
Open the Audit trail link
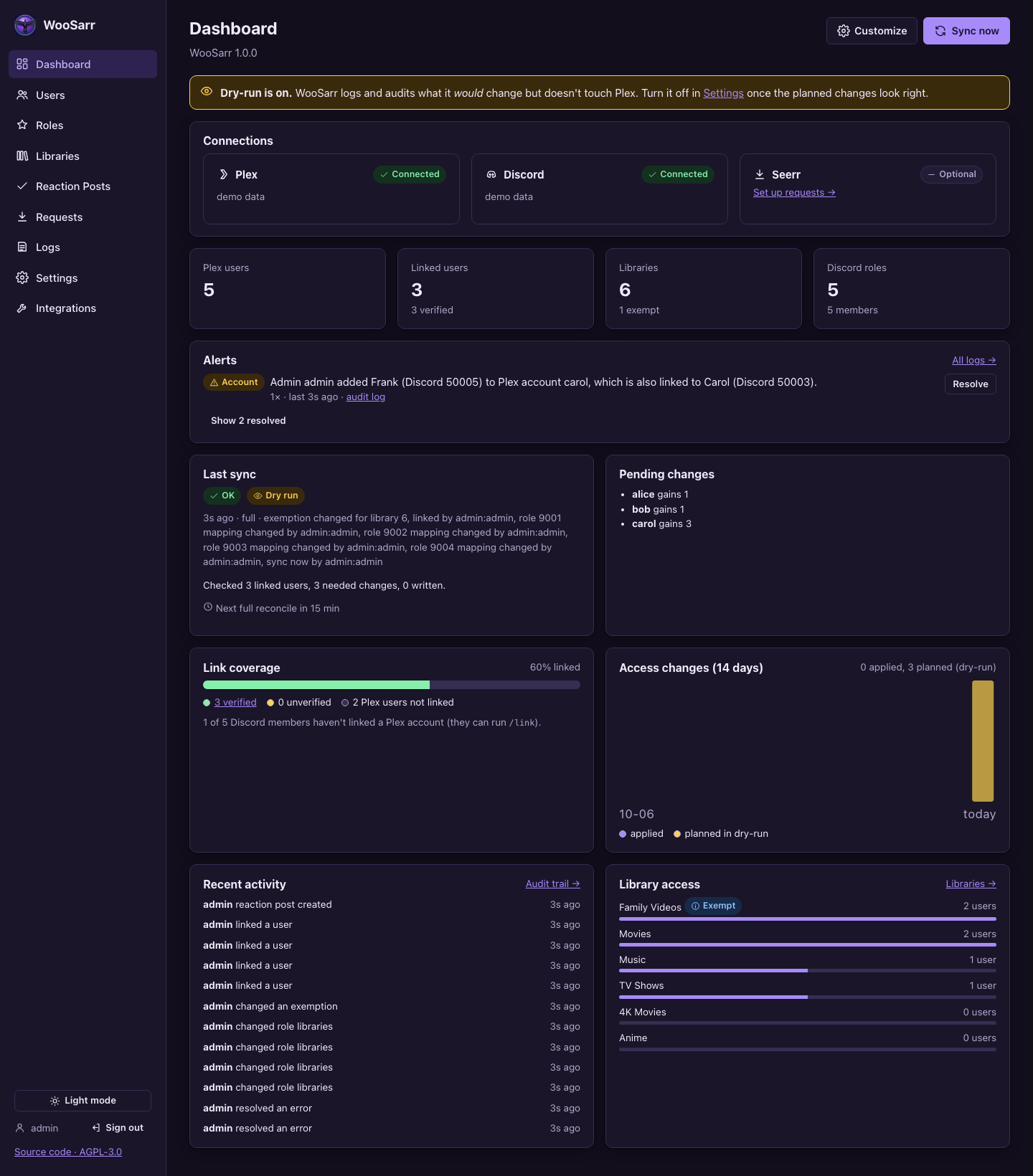tap(552, 883)
